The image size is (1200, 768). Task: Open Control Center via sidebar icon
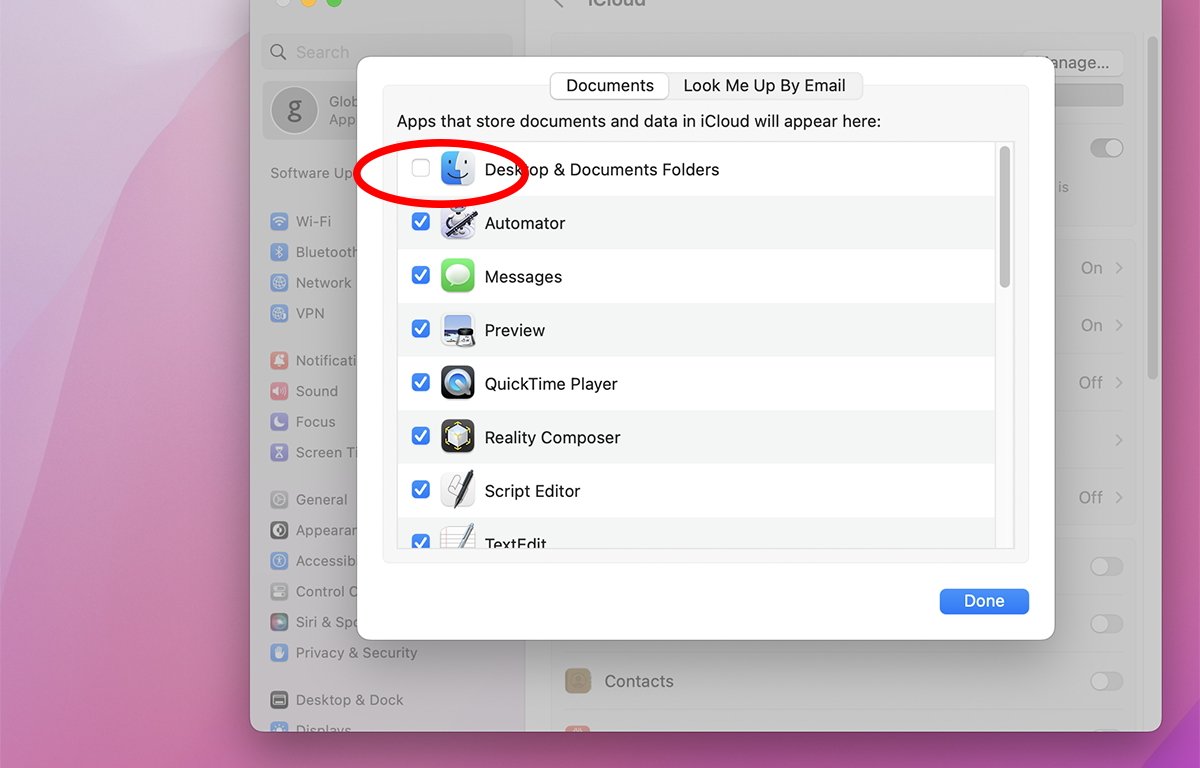(x=279, y=591)
